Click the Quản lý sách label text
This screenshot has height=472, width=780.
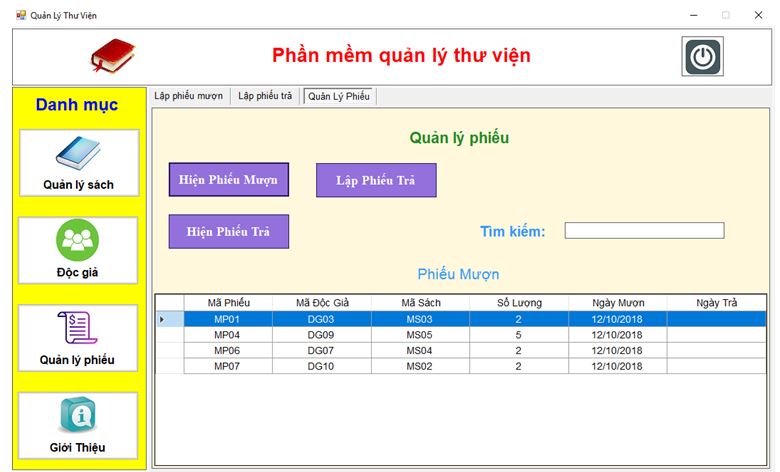click(x=78, y=185)
